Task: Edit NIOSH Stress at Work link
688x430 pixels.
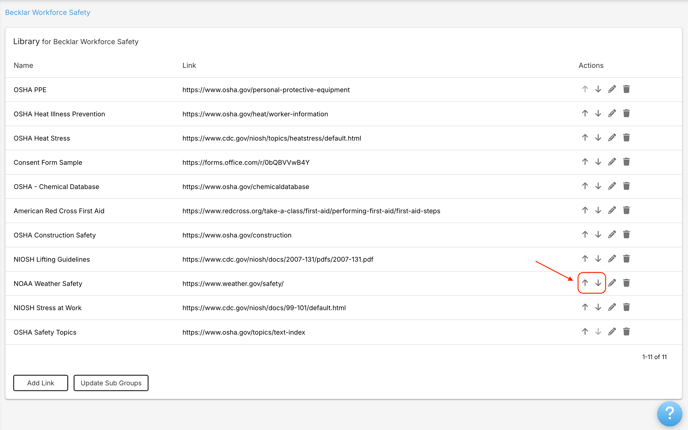Action: point(612,307)
